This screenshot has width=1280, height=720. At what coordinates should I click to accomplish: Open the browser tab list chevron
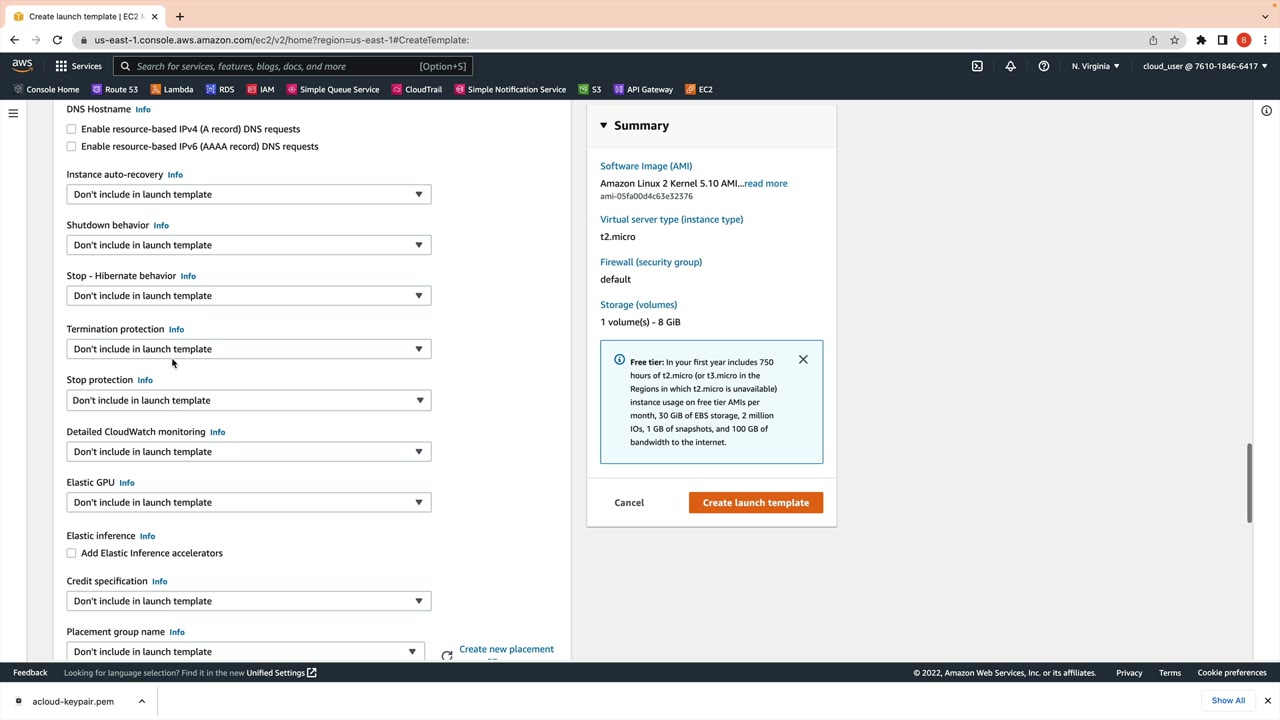(x=1265, y=16)
